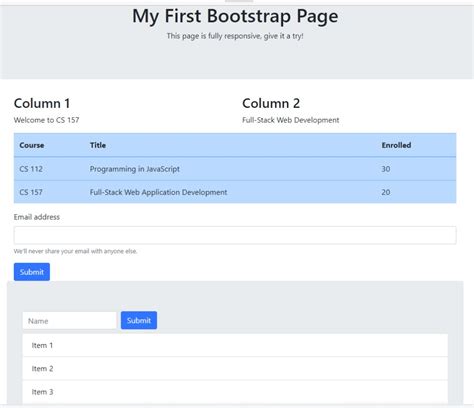Select Item 3 in the list
This screenshot has width=474, height=408.
(235, 392)
